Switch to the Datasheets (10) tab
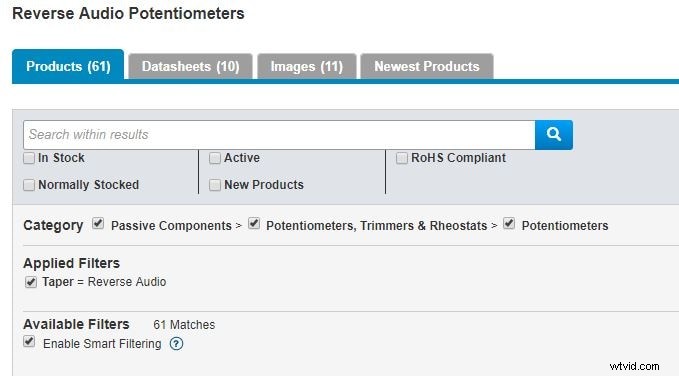Image resolution: width=679 pixels, height=376 pixels. click(191, 66)
